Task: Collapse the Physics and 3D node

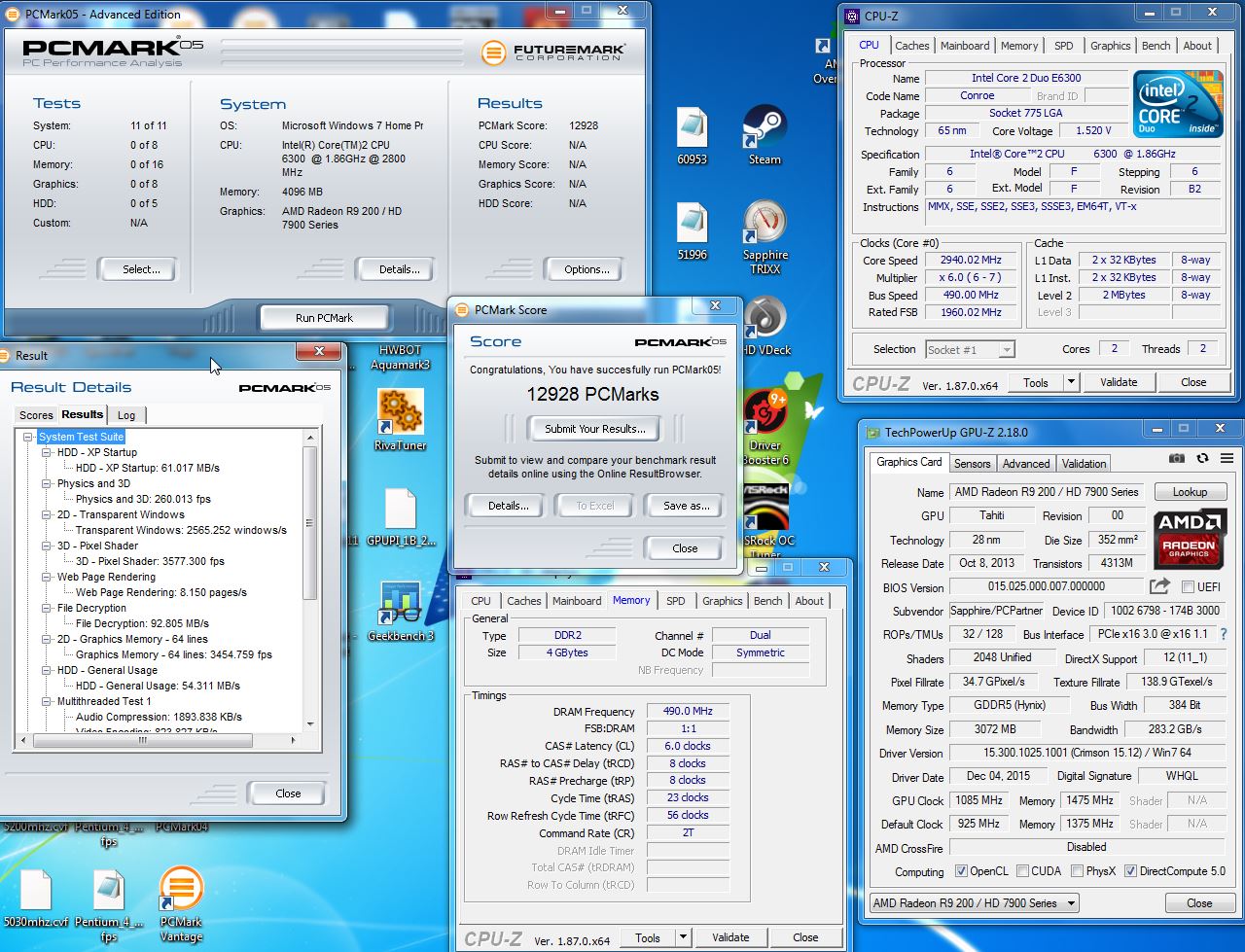Action: [48, 484]
